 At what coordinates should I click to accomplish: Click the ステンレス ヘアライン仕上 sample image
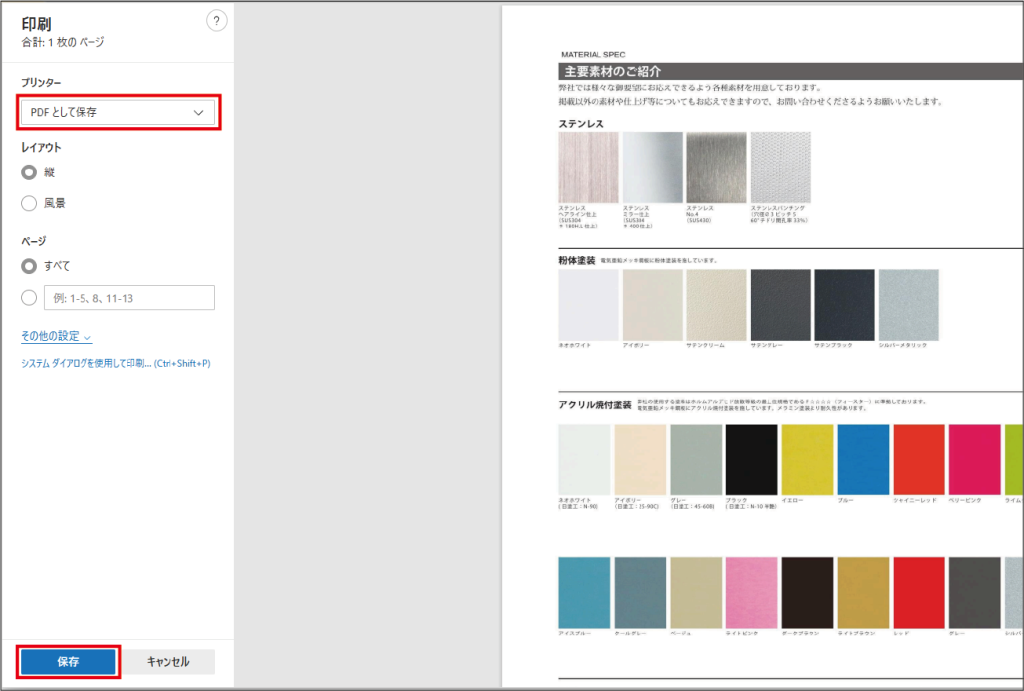[589, 168]
